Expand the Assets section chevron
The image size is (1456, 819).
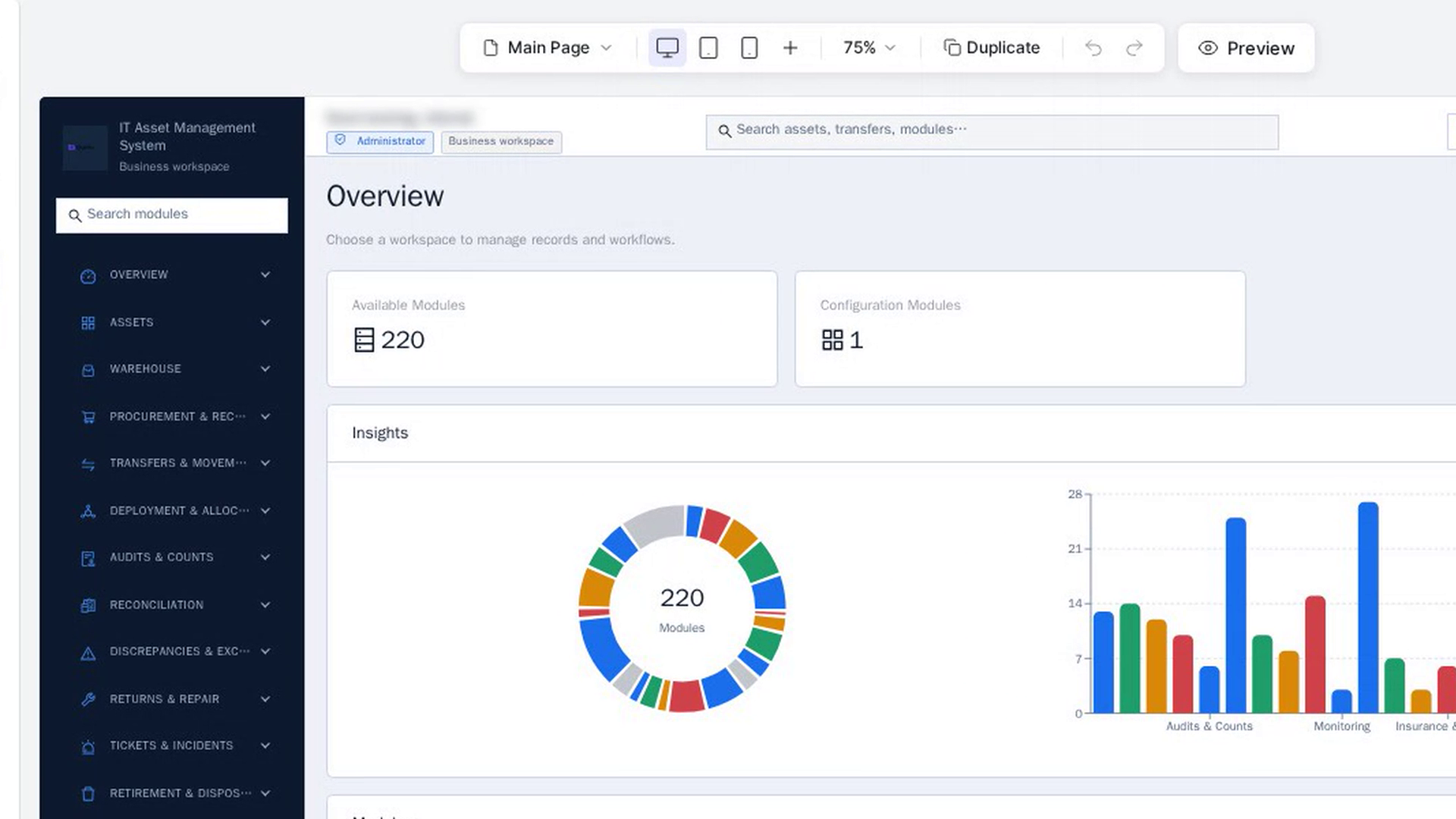pyautogui.click(x=265, y=322)
